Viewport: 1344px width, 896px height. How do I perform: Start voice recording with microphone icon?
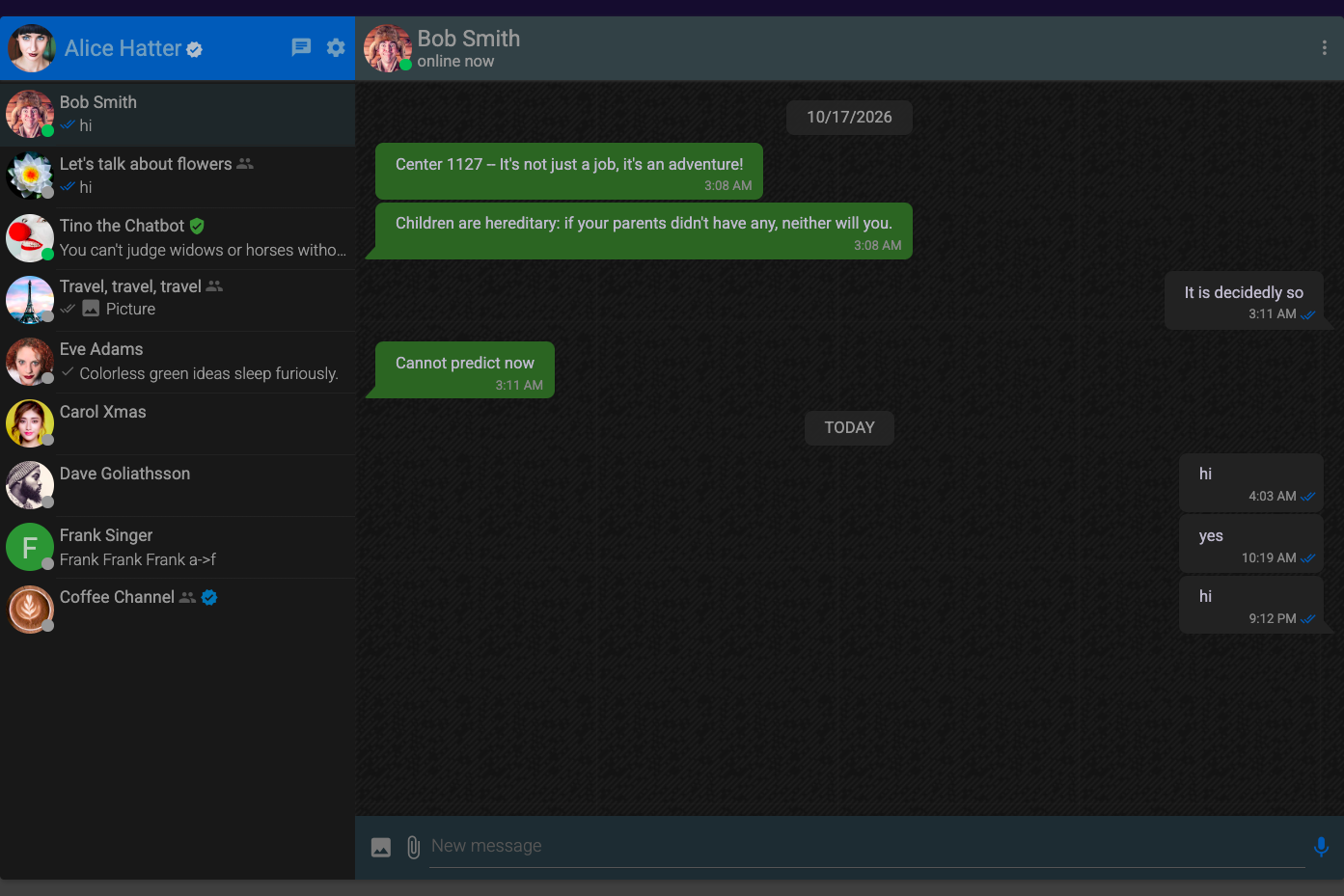click(1321, 847)
